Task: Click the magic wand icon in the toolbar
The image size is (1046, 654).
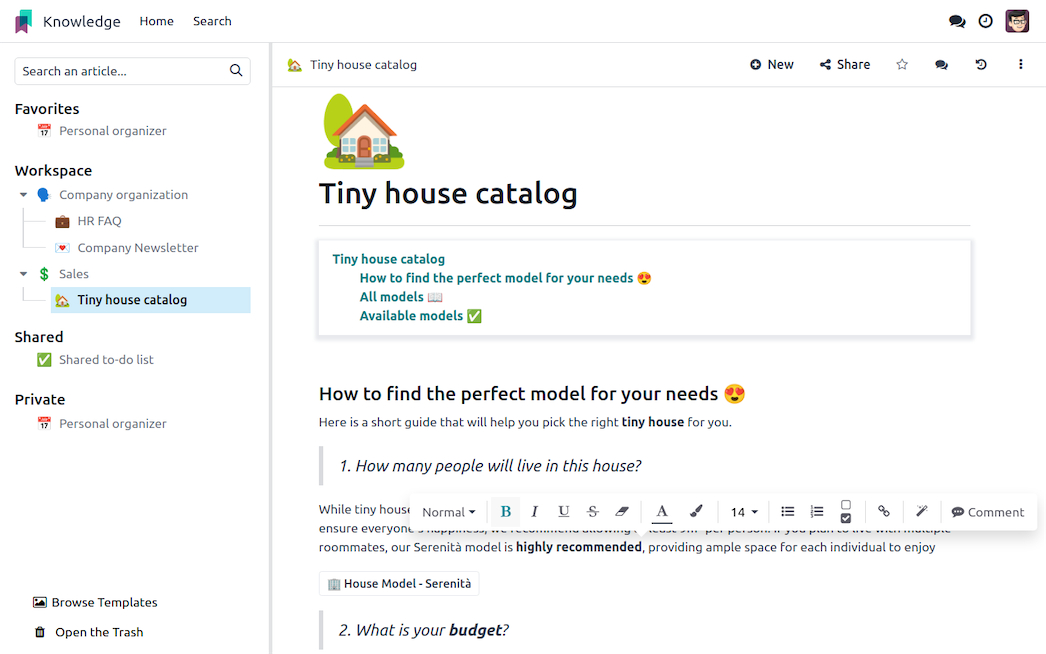Action: point(922,512)
